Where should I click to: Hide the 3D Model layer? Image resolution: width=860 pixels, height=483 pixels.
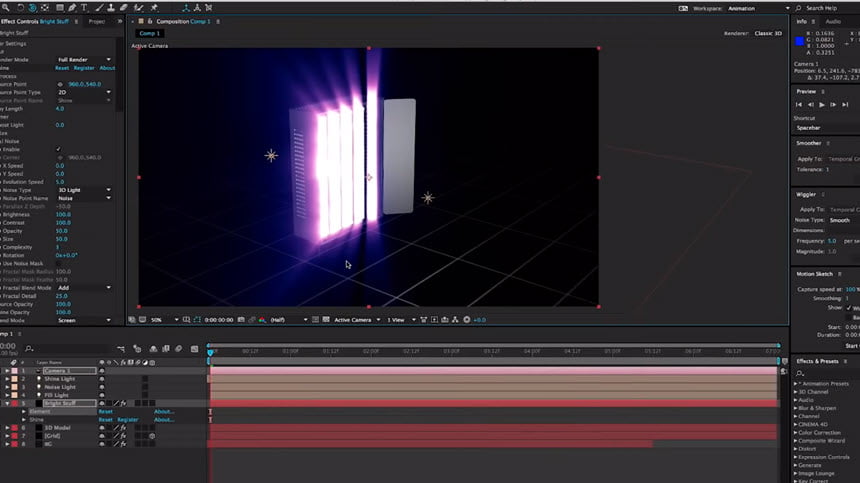pos(101,428)
